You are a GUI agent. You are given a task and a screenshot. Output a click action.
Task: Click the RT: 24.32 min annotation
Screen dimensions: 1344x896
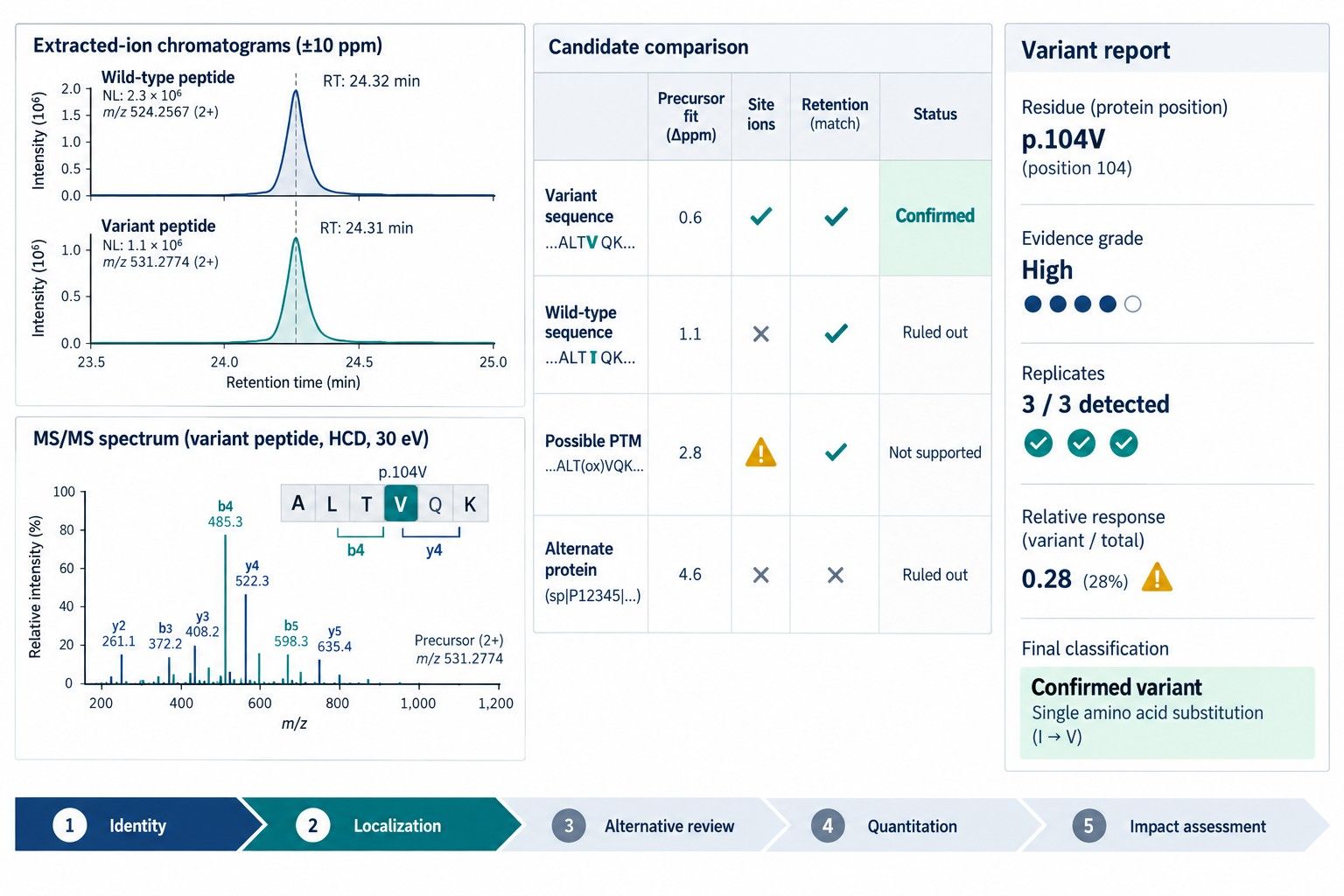371,81
